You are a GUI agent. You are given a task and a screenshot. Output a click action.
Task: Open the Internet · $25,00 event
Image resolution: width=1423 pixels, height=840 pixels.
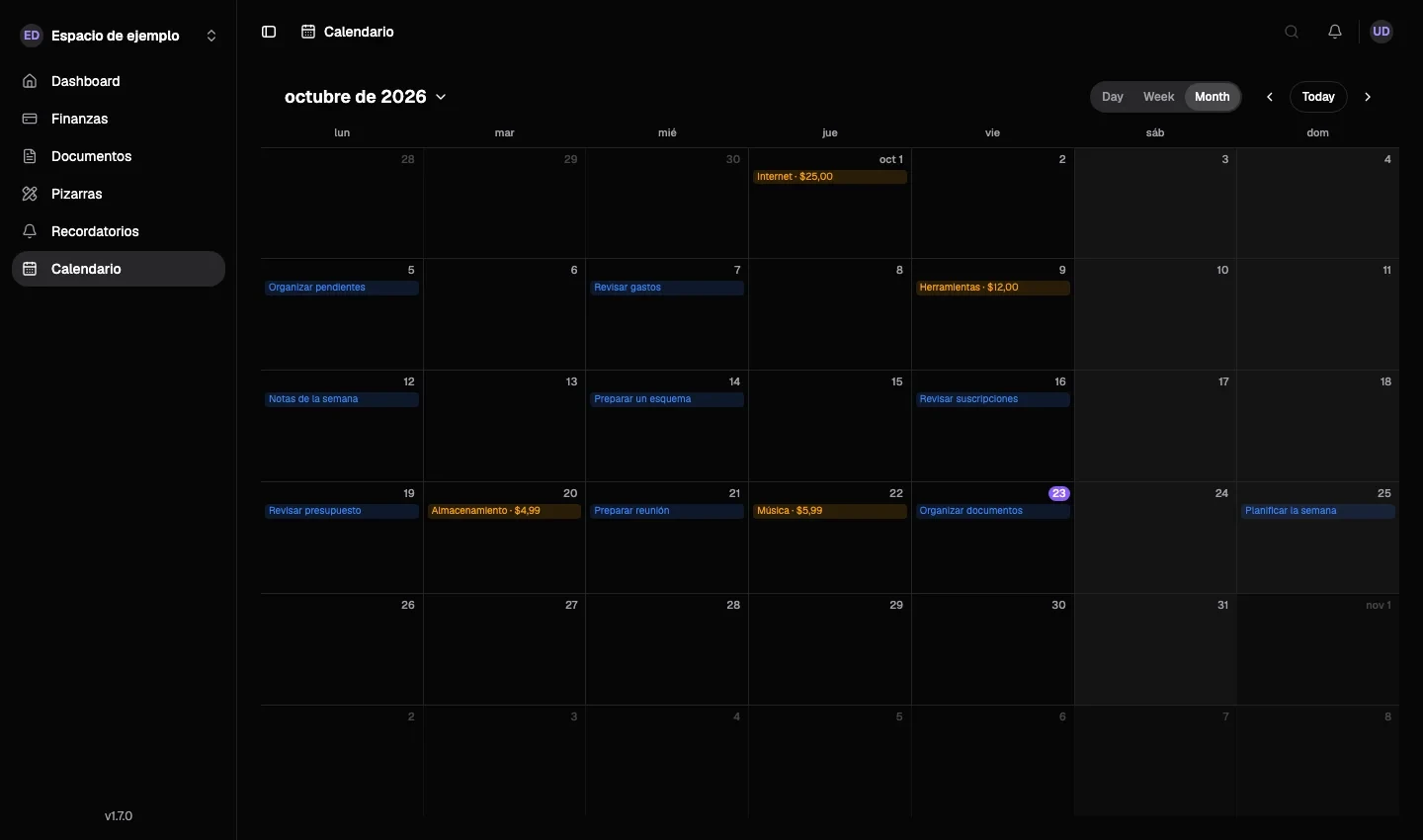tap(830, 177)
